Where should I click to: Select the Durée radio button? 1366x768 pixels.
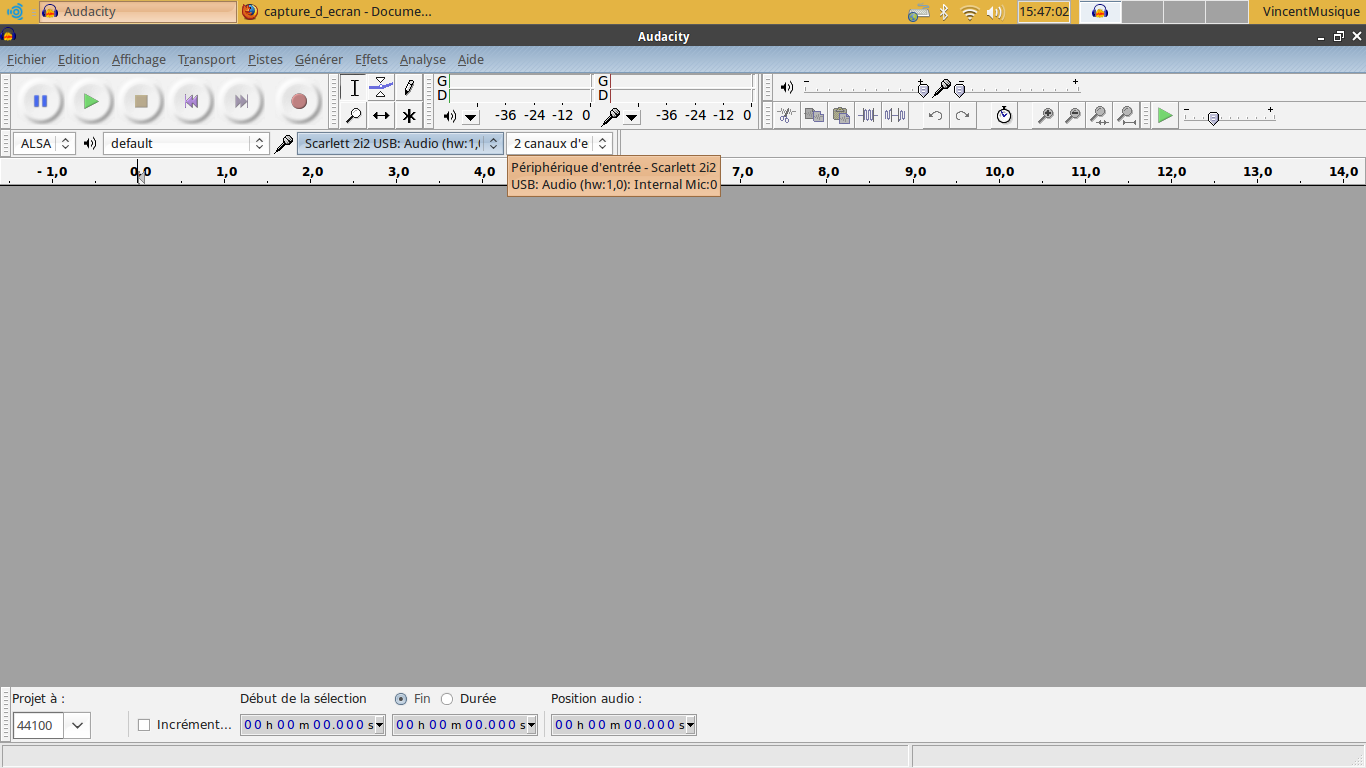pyautogui.click(x=447, y=699)
